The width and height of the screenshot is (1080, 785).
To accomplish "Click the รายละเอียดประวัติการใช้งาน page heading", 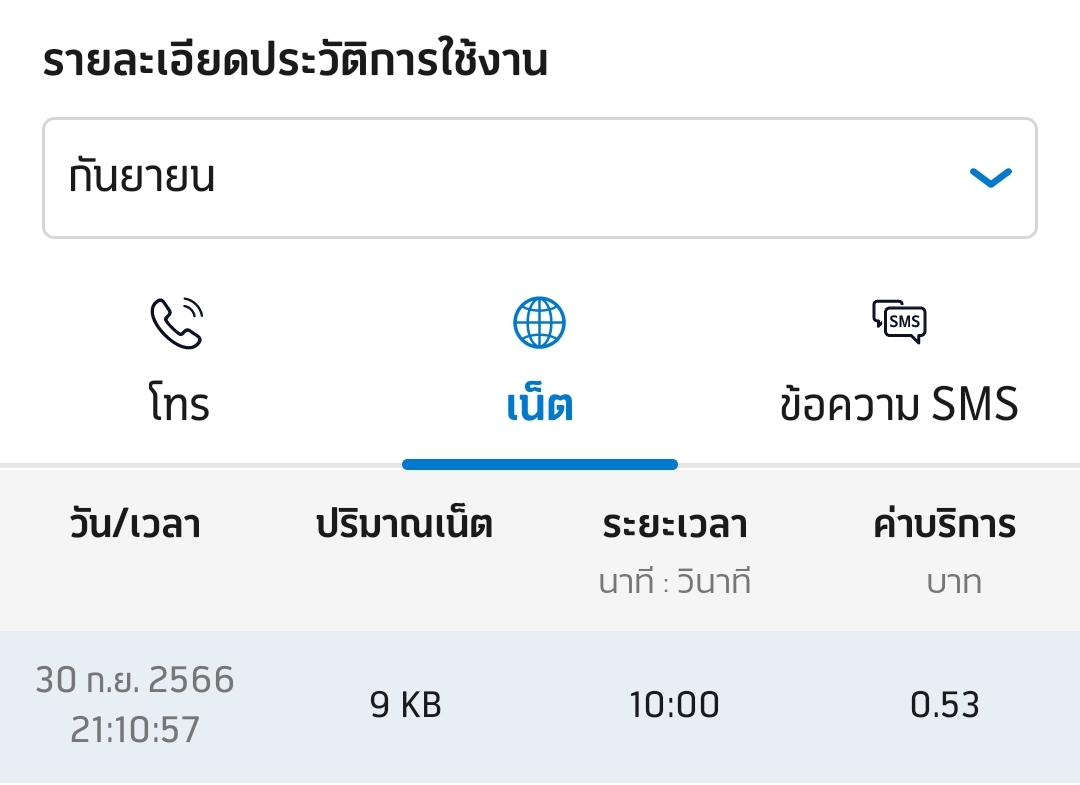I will [295, 62].
